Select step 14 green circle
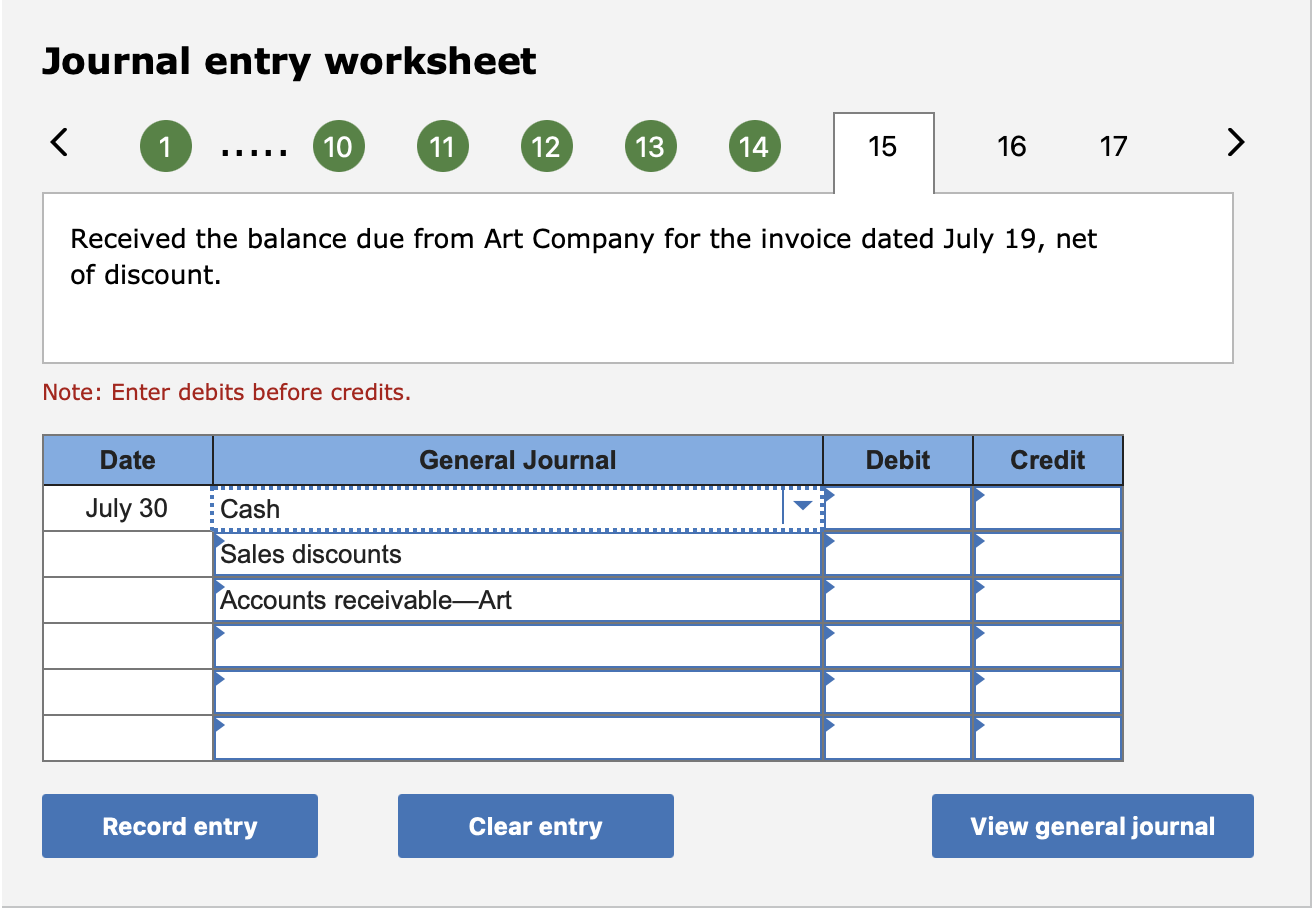This screenshot has height=912, width=1314. click(755, 146)
